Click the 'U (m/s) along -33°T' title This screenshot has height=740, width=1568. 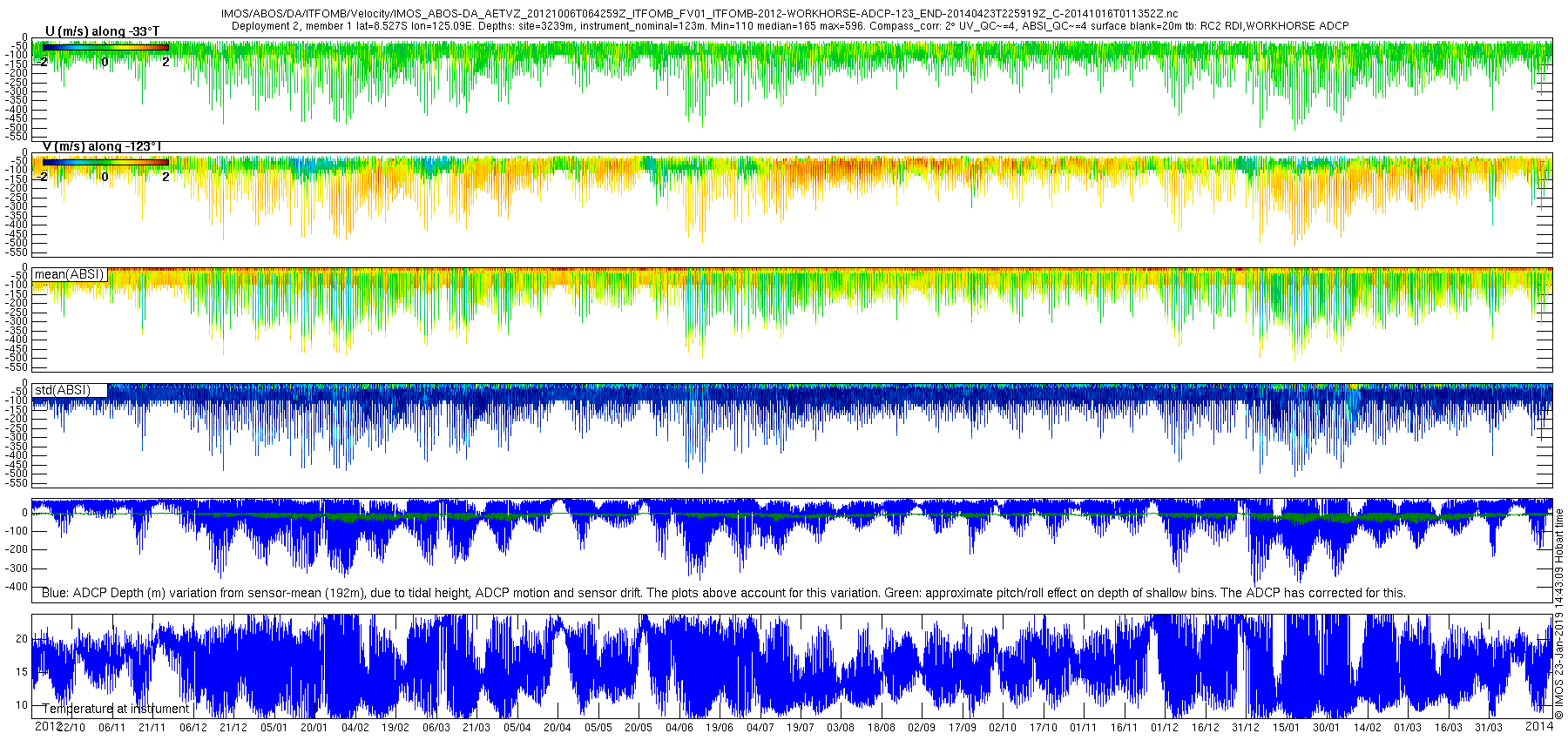click(x=102, y=31)
